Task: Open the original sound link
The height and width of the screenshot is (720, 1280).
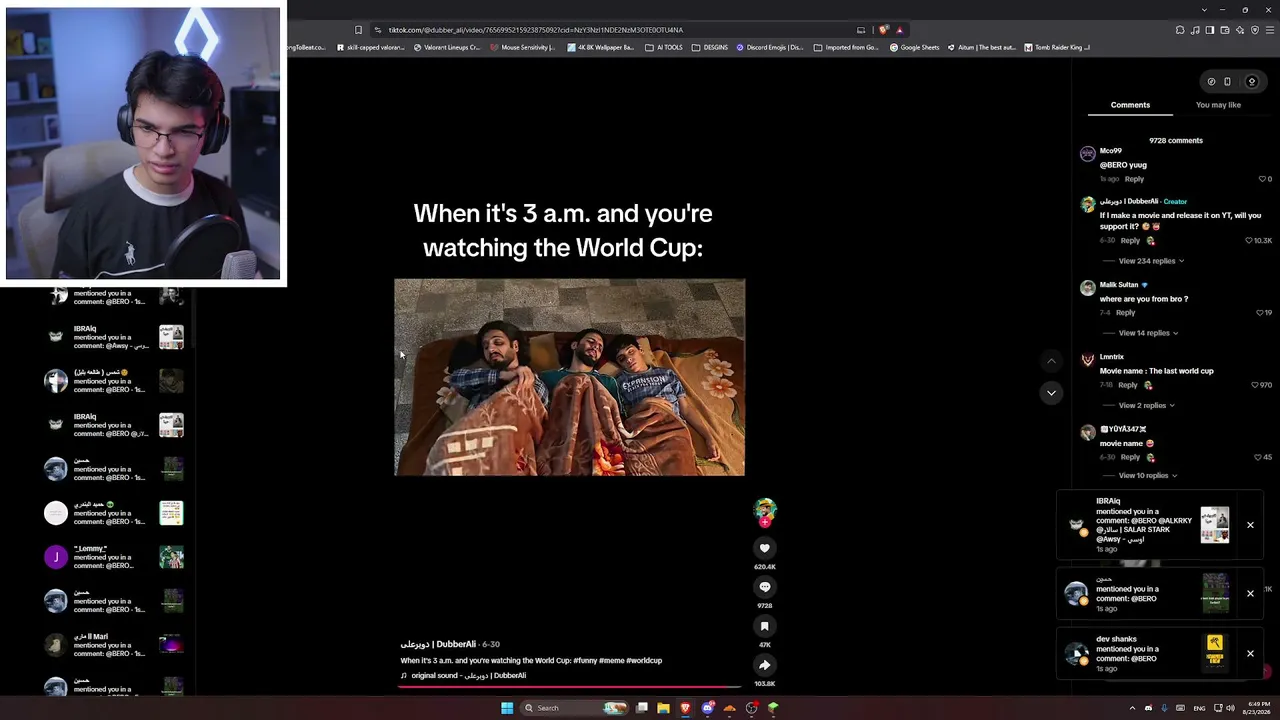Action: [469, 676]
